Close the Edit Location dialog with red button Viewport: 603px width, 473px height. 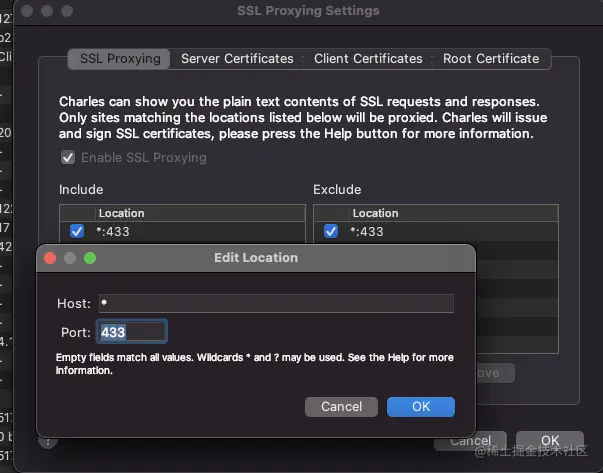click(50, 258)
